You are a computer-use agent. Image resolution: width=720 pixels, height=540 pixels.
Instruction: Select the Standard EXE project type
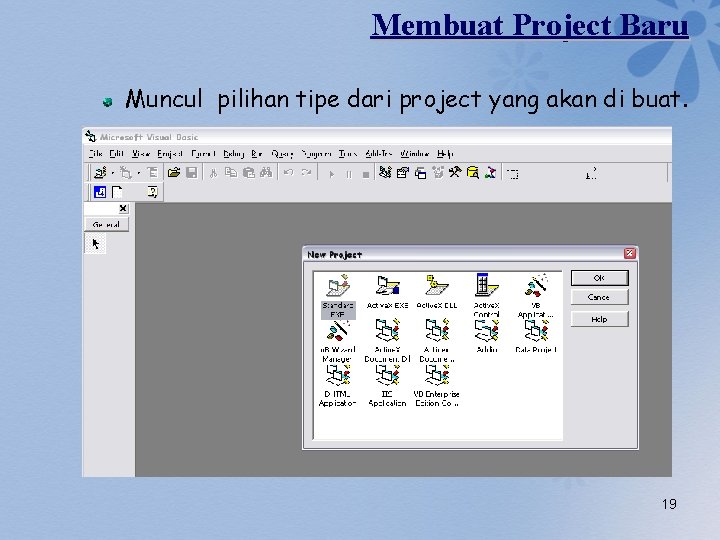tap(338, 296)
